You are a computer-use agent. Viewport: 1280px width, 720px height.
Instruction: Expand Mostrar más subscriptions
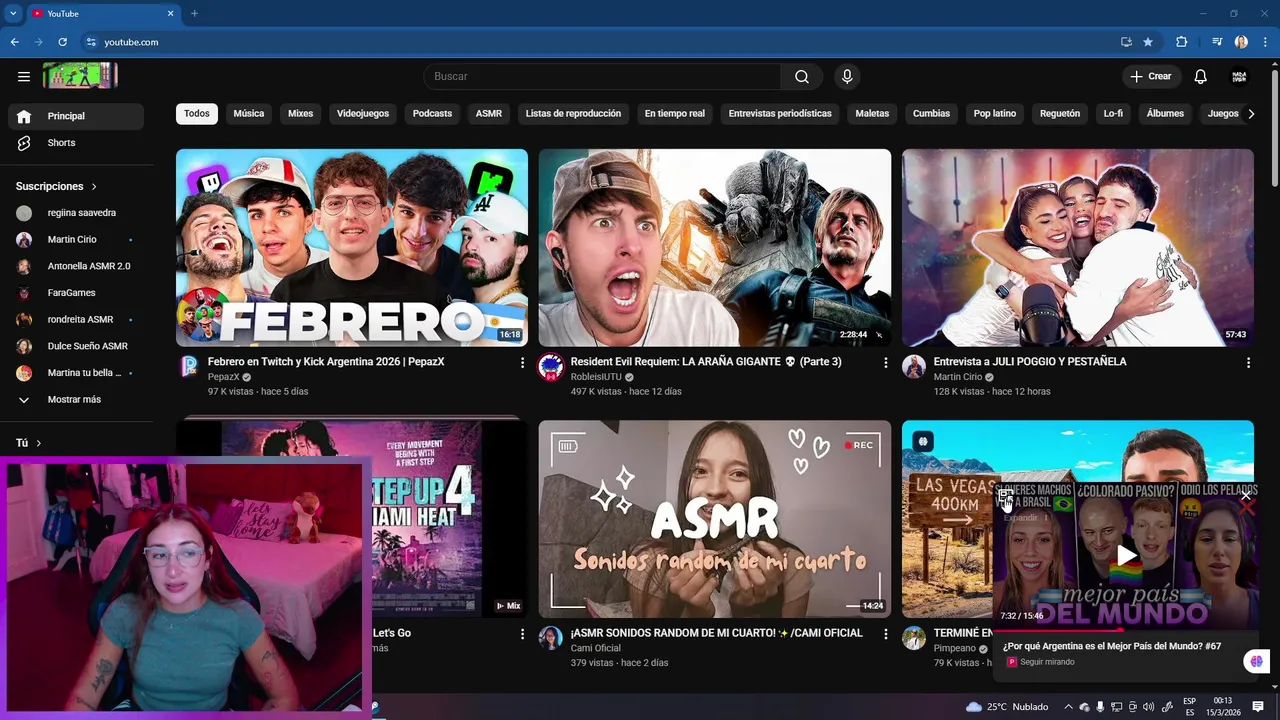tap(76, 400)
